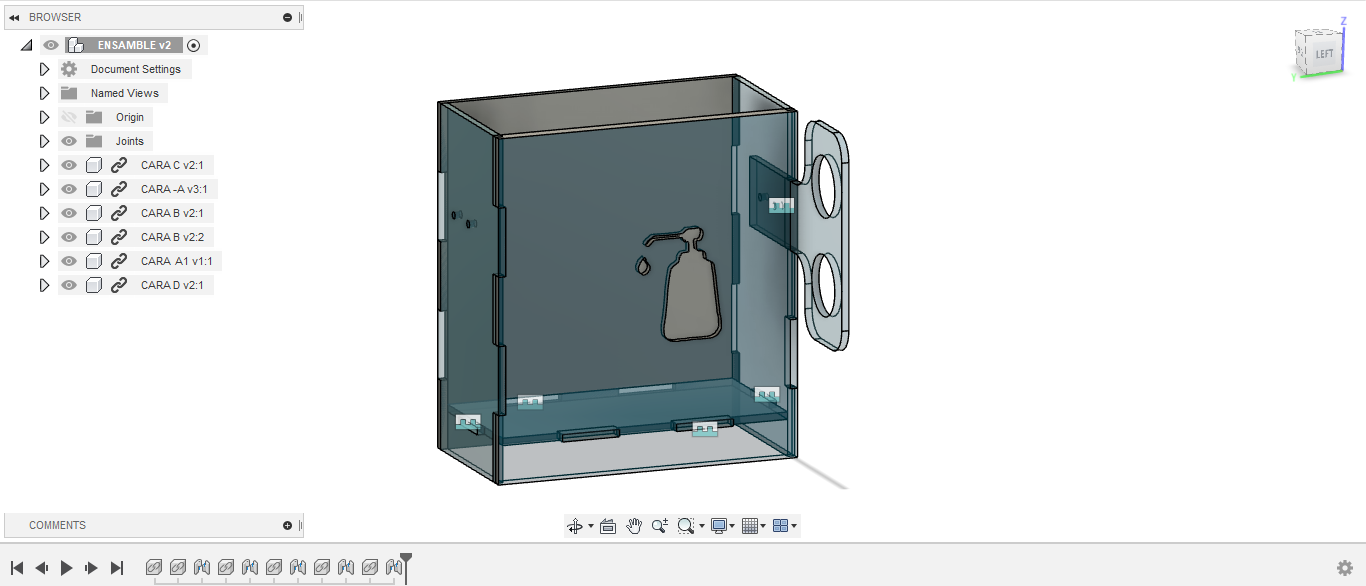This screenshot has width=1366, height=586.
Task: Hide component CARA D v2:1
Action: (69, 285)
